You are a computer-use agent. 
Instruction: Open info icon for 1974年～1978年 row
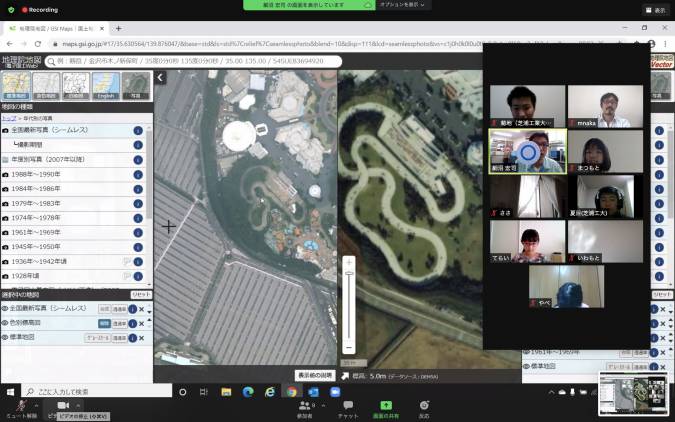click(x=138, y=218)
